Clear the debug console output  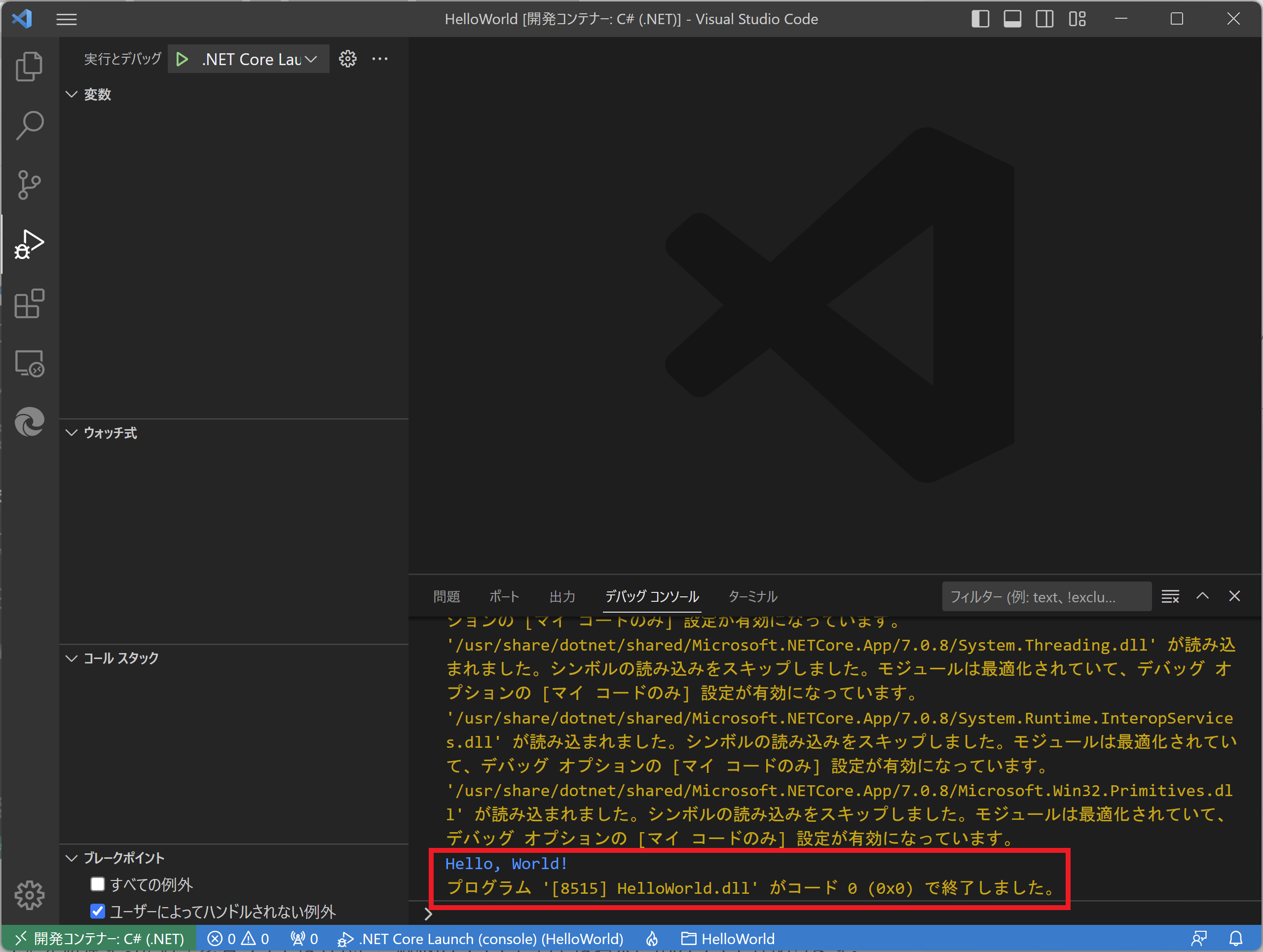tap(1171, 596)
